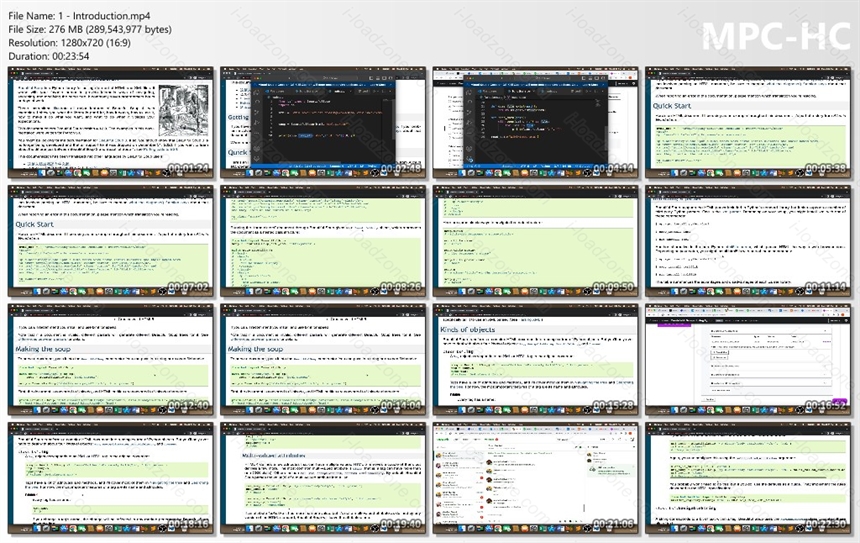Pick the frame stamped 00:16:52
Viewport: 860px width, 543px height.
pos(749,359)
